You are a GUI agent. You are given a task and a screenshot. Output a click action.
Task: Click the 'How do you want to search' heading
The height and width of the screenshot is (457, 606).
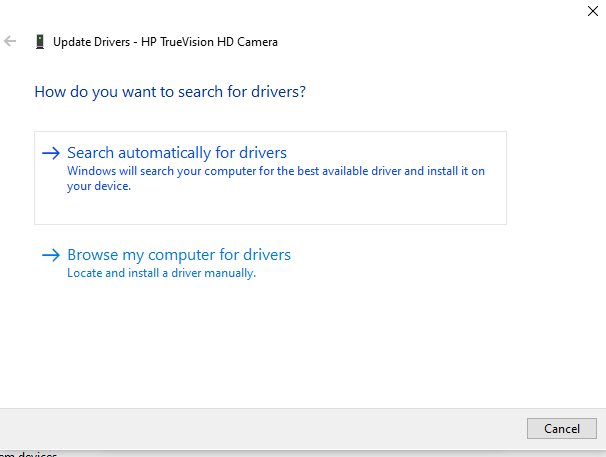tap(170, 92)
